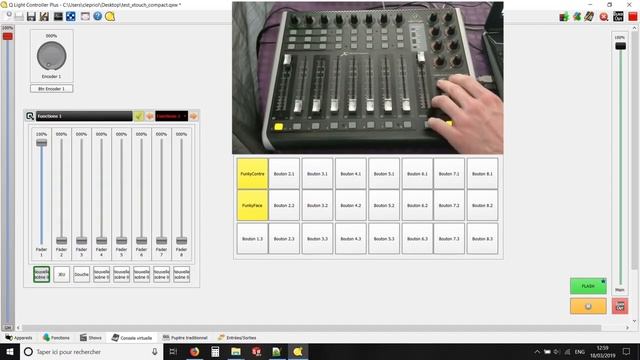The image size is (640, 360).
Task: Click the red stop operate mode icon
Action: tap(633, 16)
